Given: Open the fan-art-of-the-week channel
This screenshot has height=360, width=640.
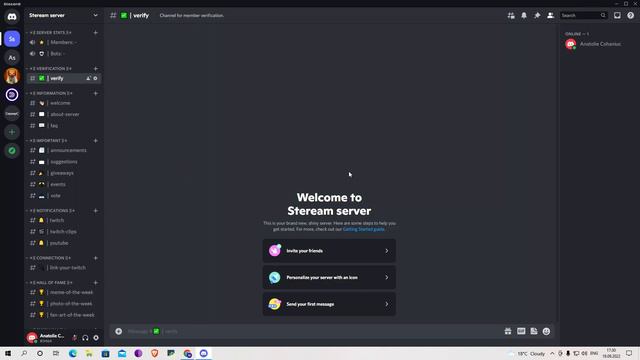Looking at the screenshot, I should tap(64, 315).
